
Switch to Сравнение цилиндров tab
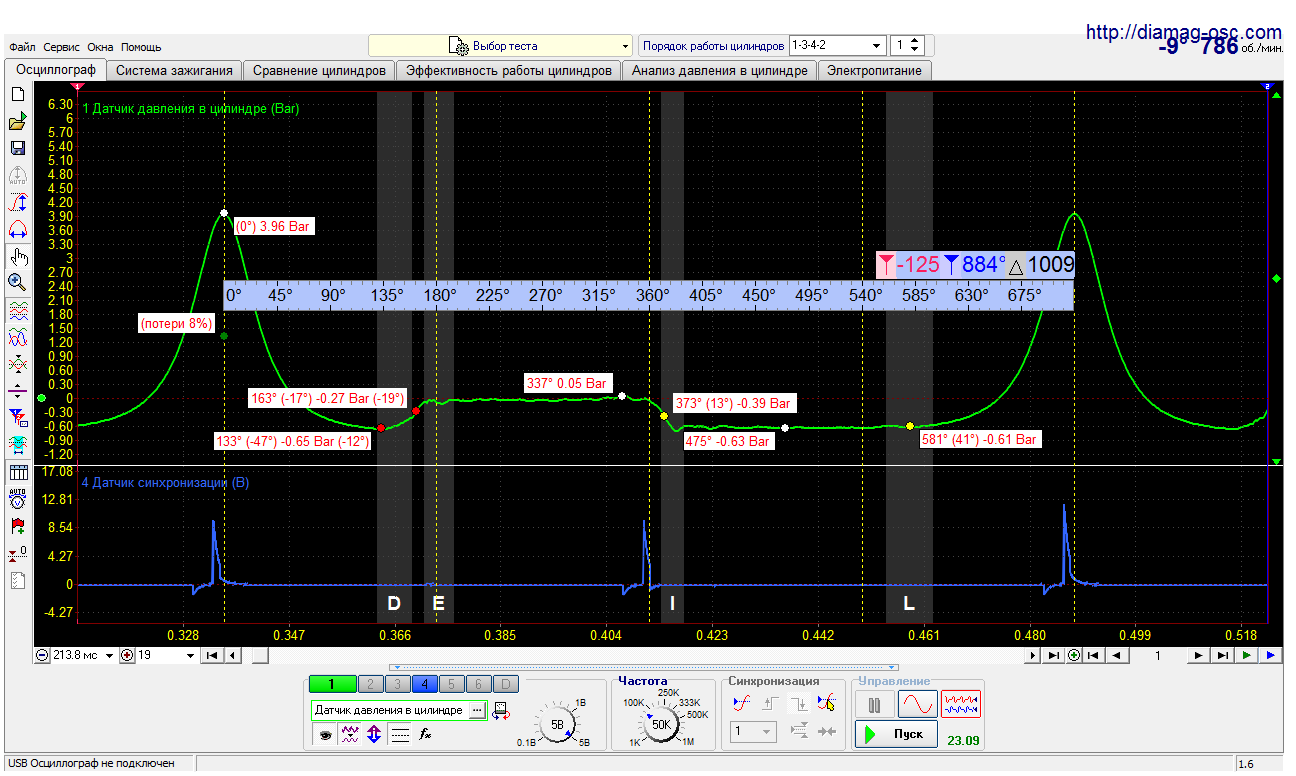click(319, 71)
